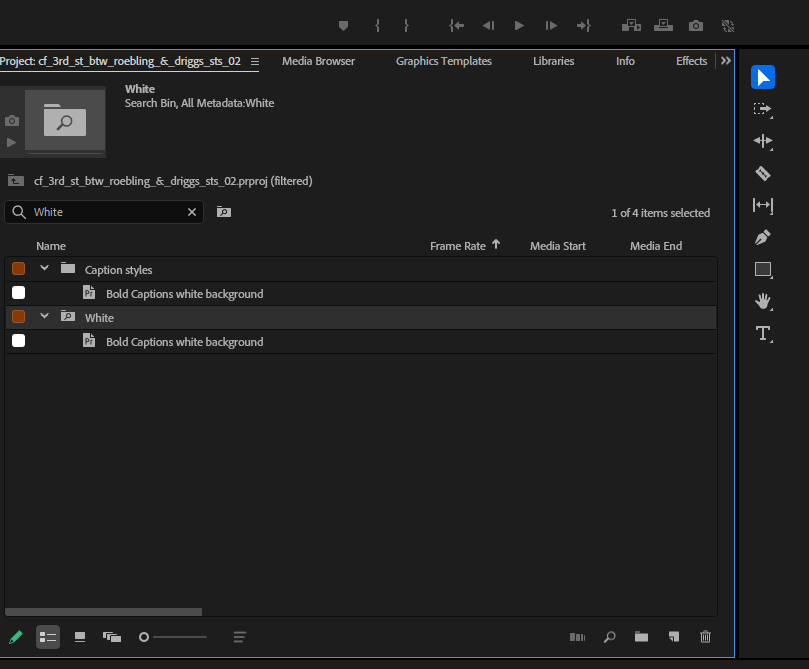This screenshot has width=809, height=669.
Task: Check the box beside second Bold Captions item
Action: pyautogui.click(x=18, y=340)
